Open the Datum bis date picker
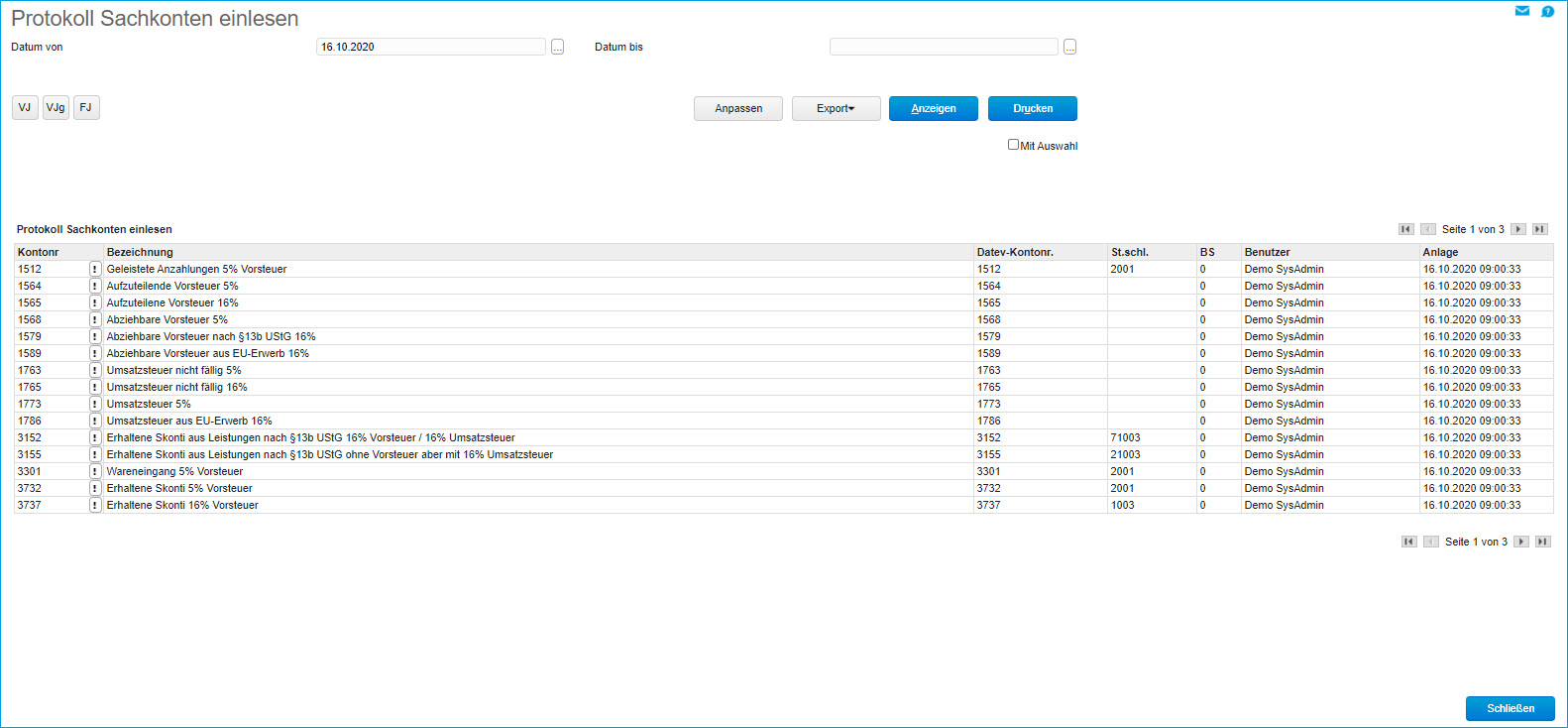The width and height of the screenshot is (1568, 728). click(x=1069, y=47)
